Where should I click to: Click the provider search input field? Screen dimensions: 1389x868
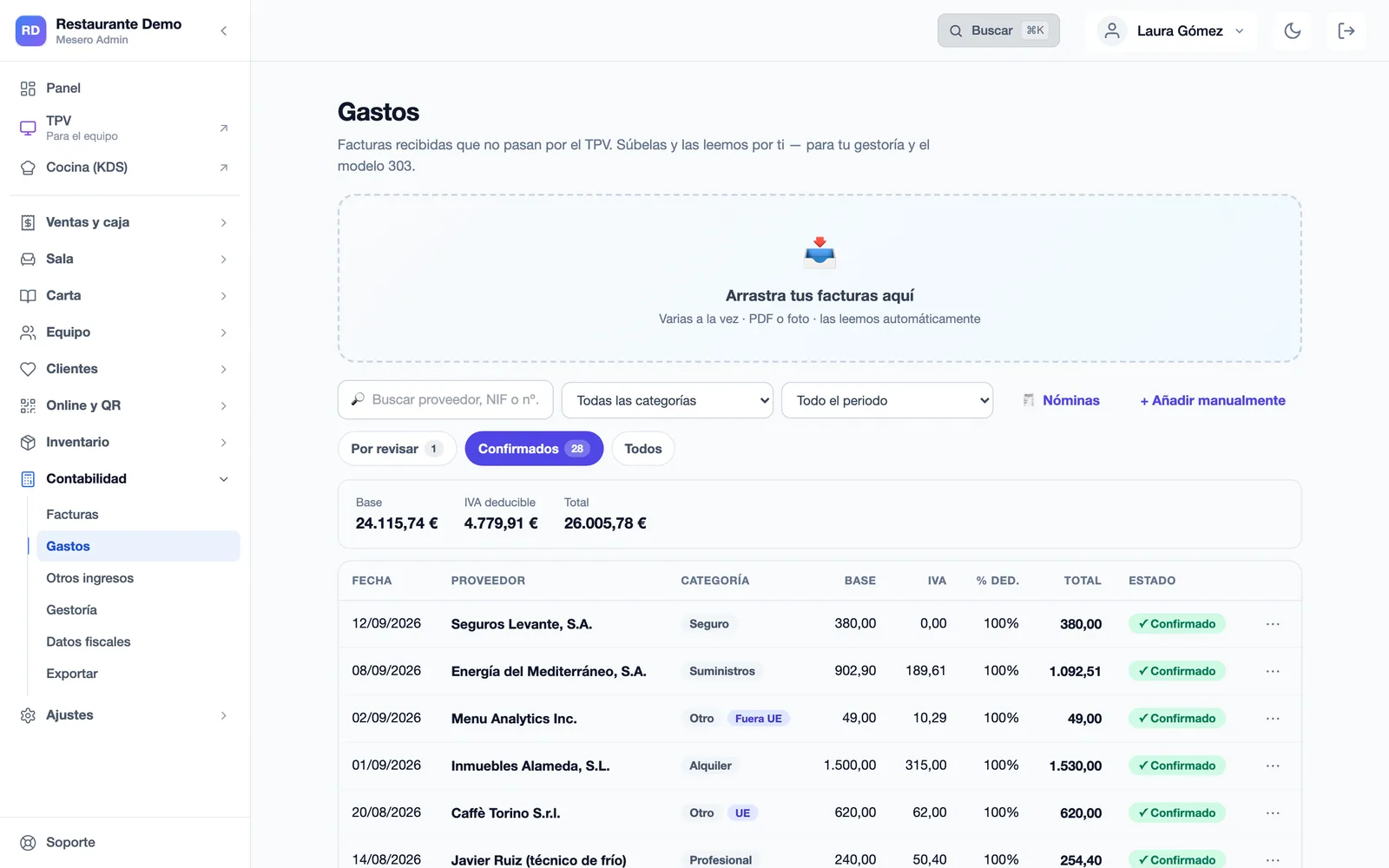coord(445,400)
